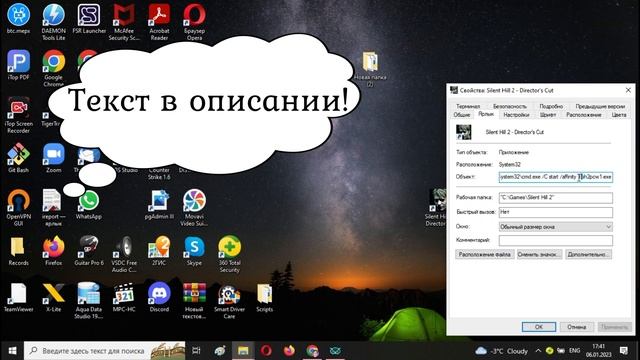The image size is (640, 360).
Task: Open File Explorer from the taskbar
Action: [243, 351]
